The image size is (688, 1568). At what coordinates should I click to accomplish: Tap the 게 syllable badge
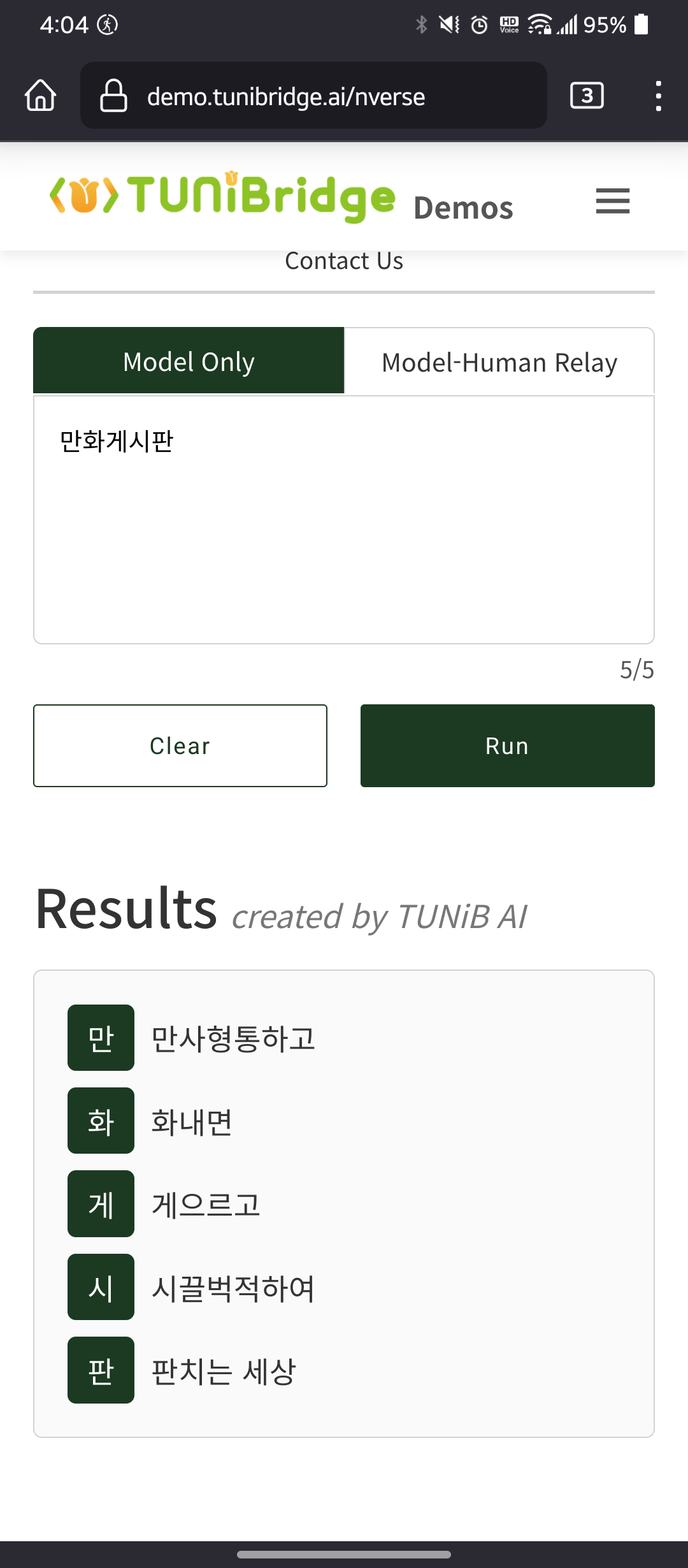click(101, 1204)
